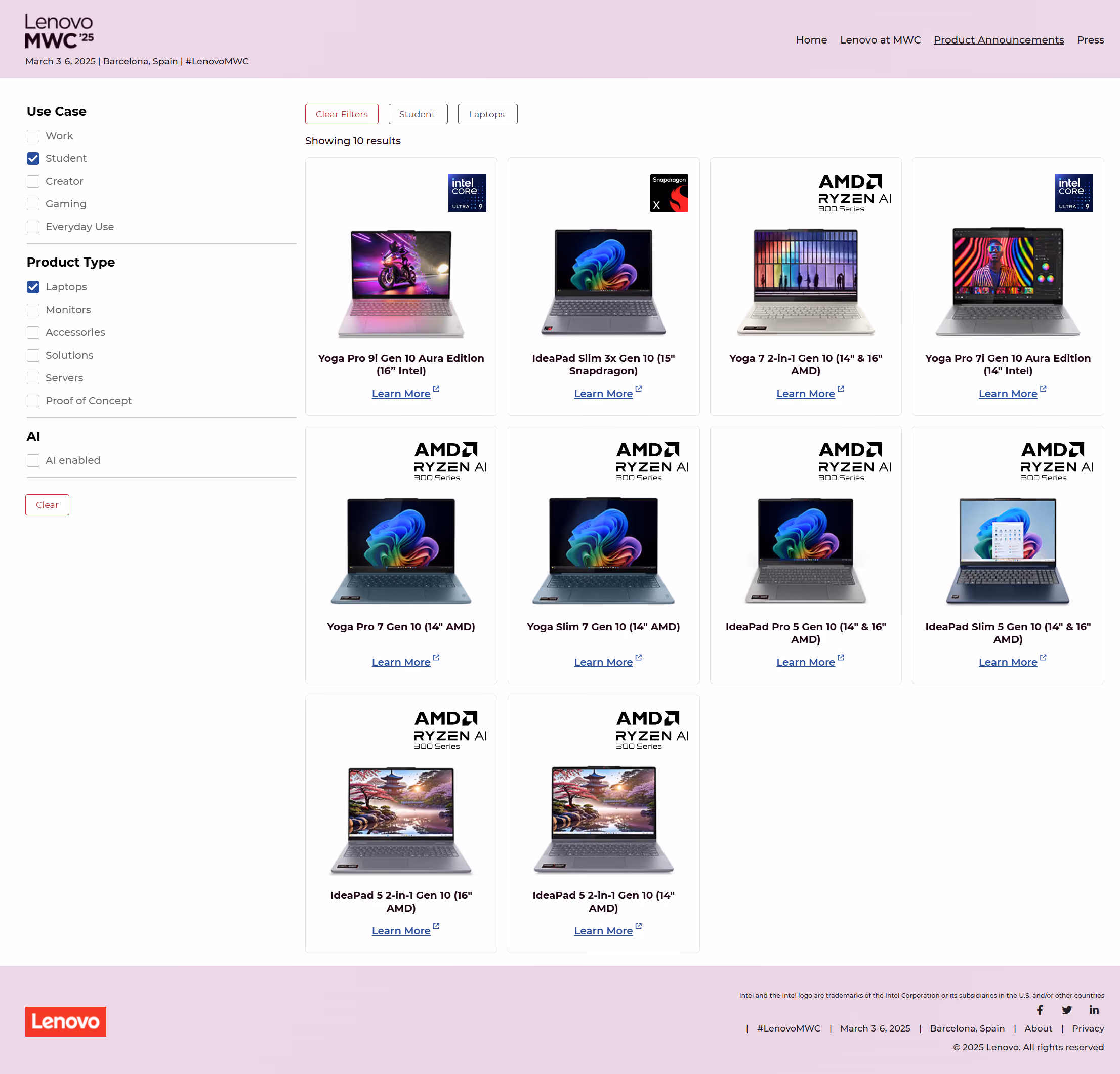Open Product Announcements nav item
Screen dimensions: 1120x1074
[999, 40]
